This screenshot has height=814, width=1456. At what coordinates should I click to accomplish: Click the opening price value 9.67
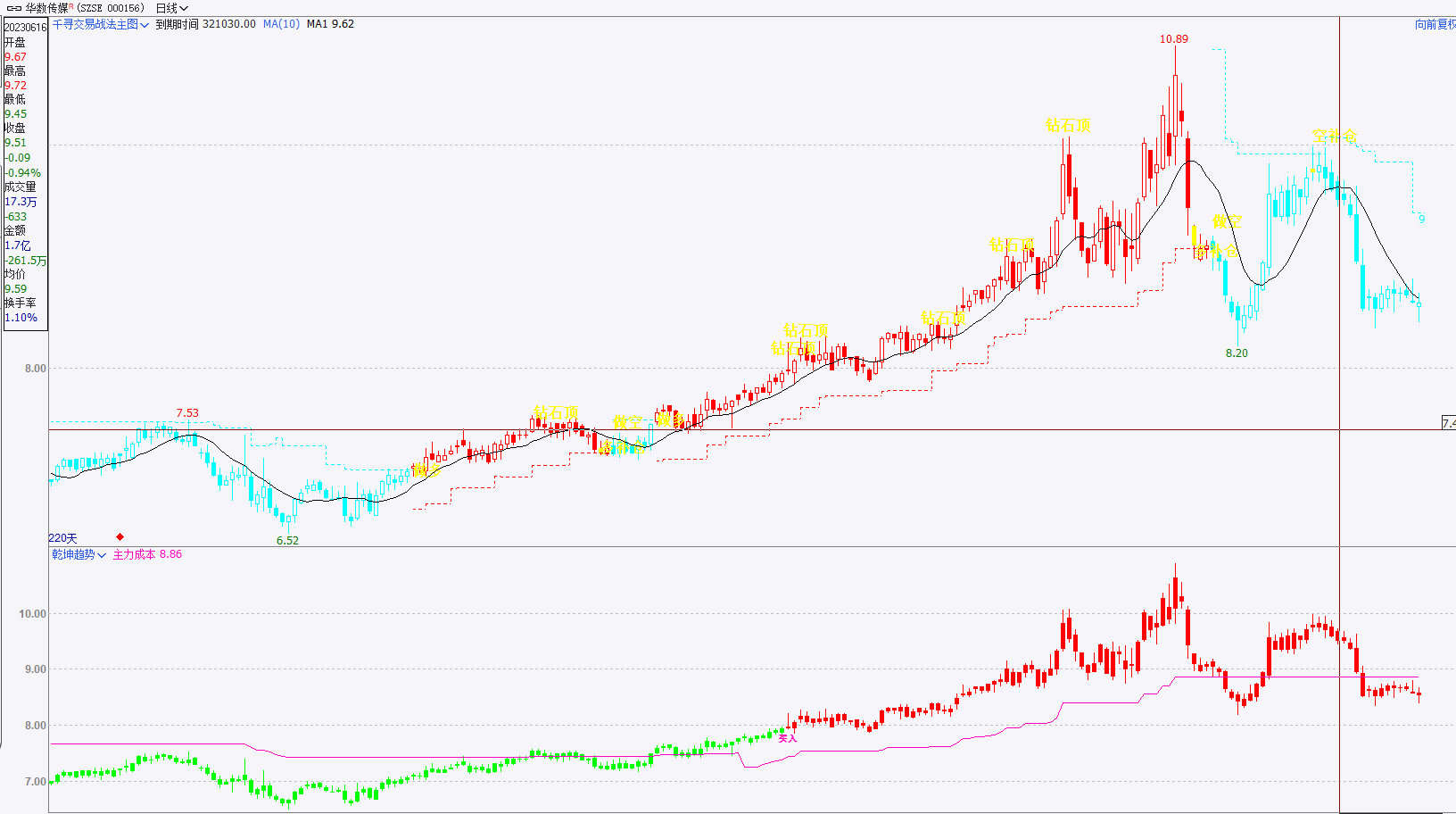(x=15, y=56)
